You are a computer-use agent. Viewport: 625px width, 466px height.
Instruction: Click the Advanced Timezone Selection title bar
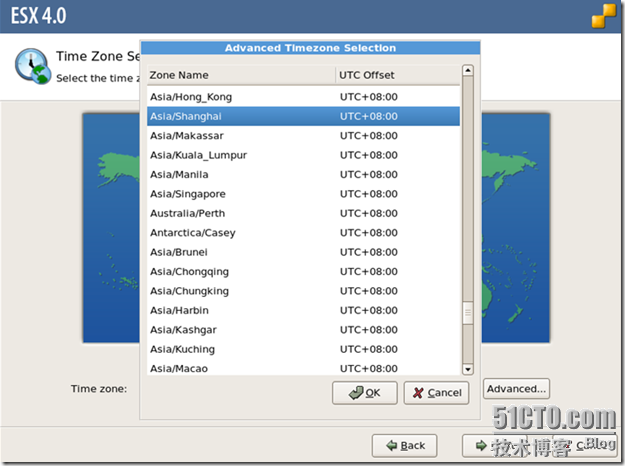[311, 48]
